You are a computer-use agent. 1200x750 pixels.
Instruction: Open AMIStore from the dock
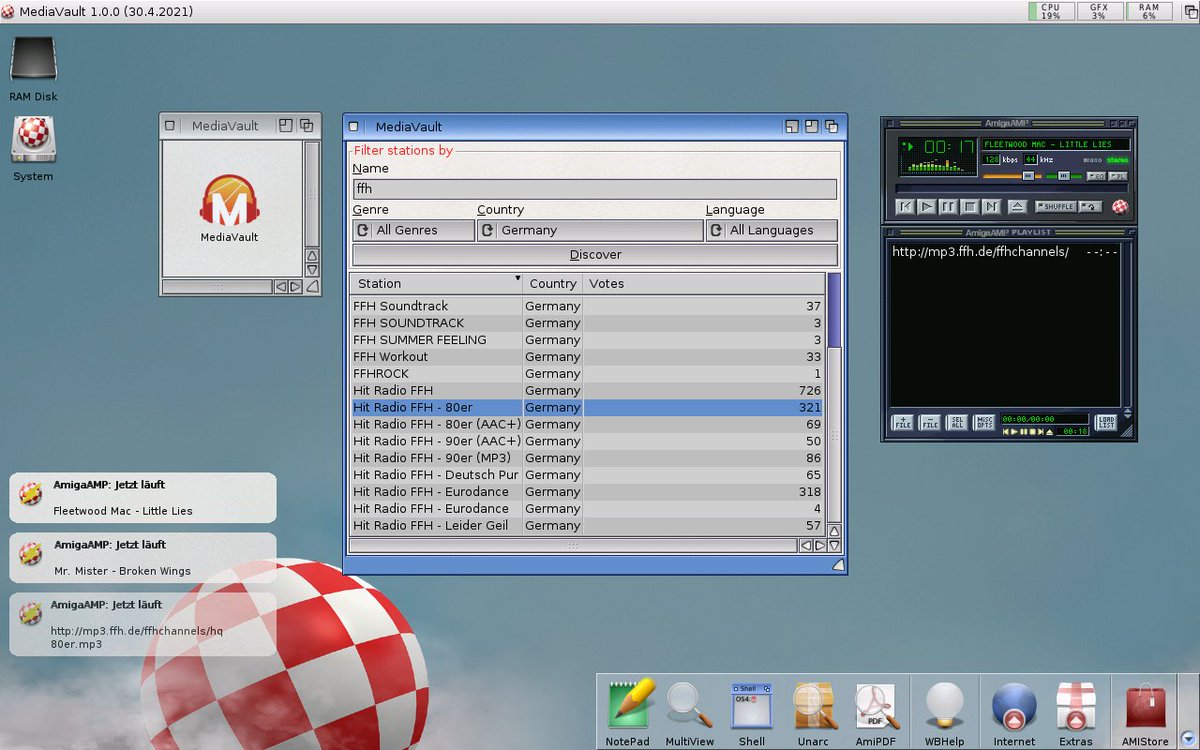click(1145, 713)
